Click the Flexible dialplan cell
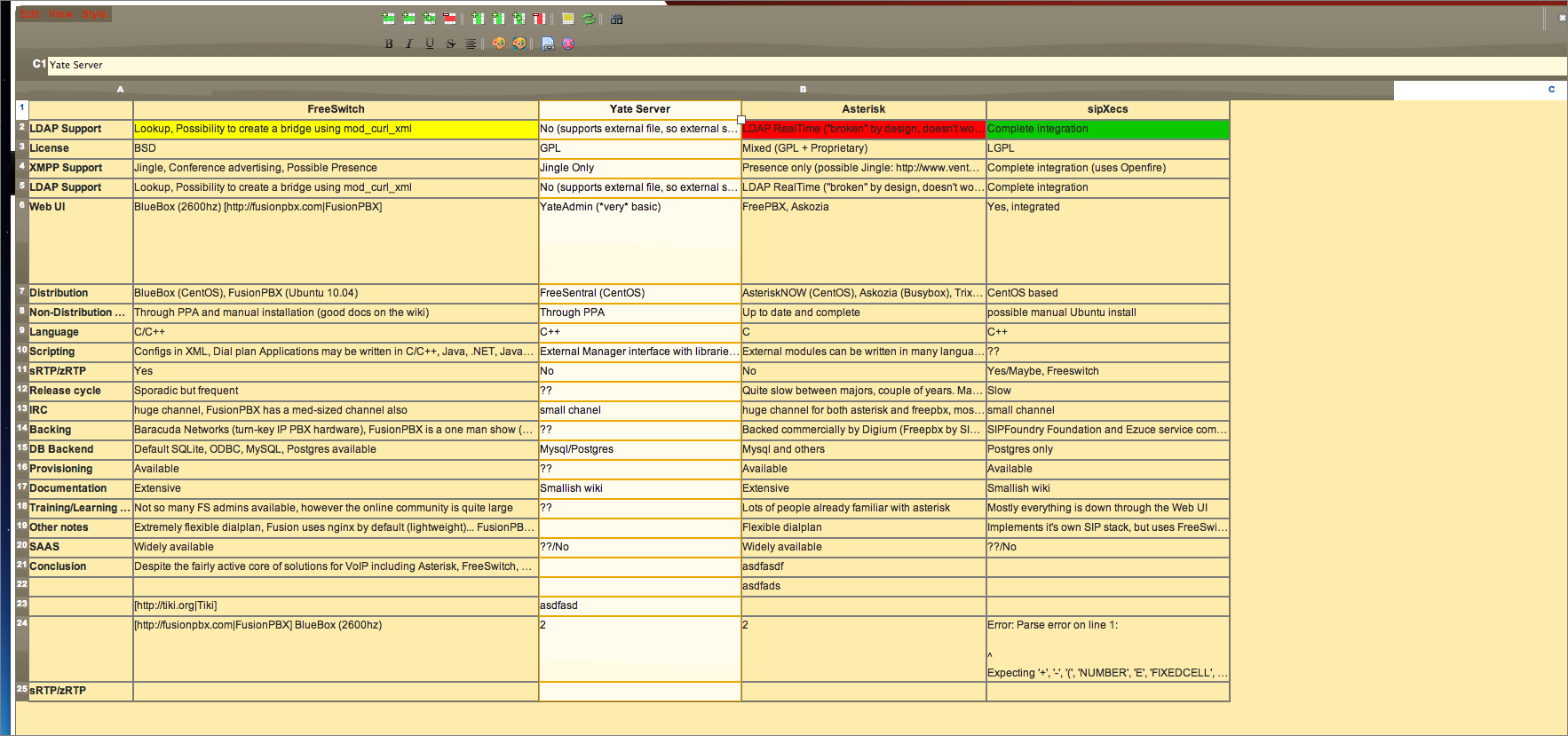 tap(864, 527)
